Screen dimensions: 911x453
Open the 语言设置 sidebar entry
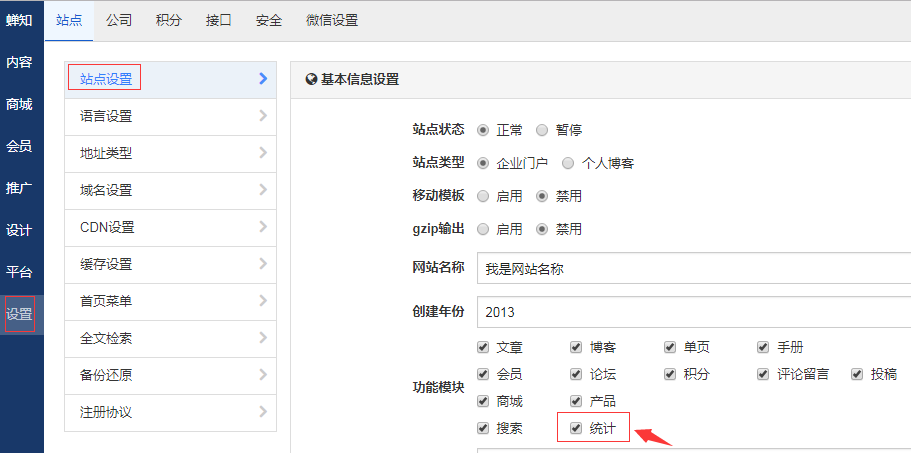pos(170,117)
